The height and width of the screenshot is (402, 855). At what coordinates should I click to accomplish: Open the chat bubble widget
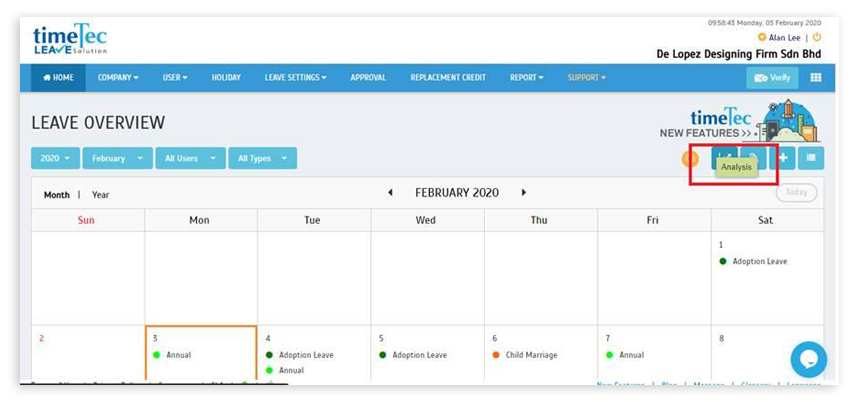(809, 359)
